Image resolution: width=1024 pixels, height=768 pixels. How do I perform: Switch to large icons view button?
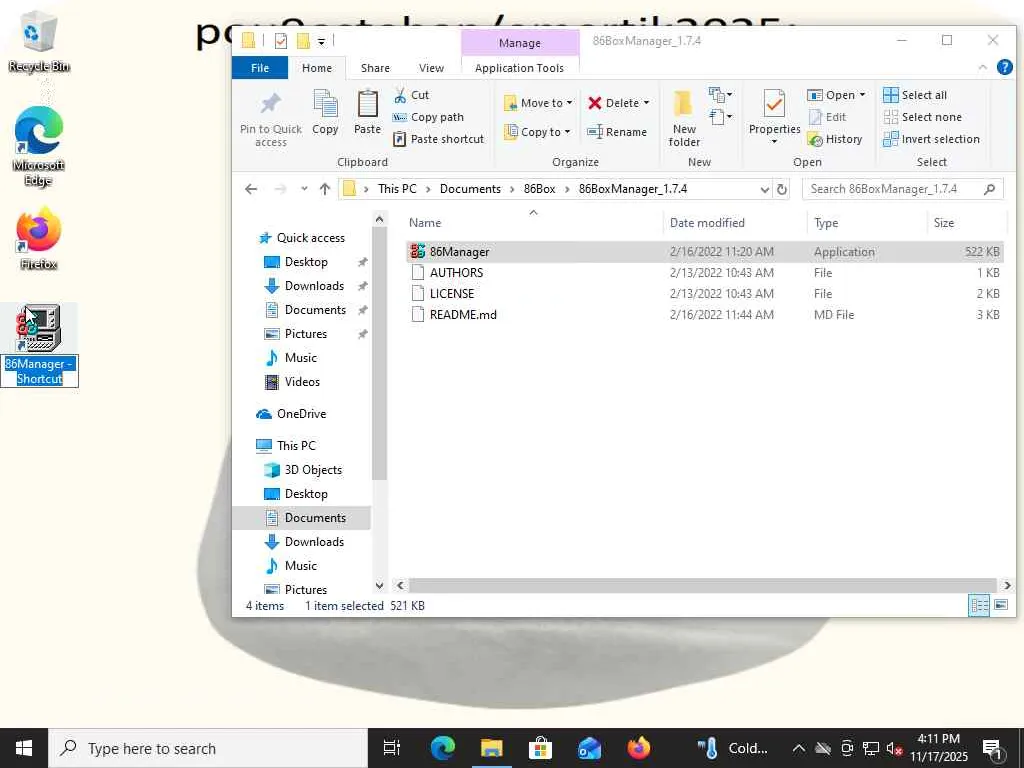pyautogui.click(x=1000, y=605)
